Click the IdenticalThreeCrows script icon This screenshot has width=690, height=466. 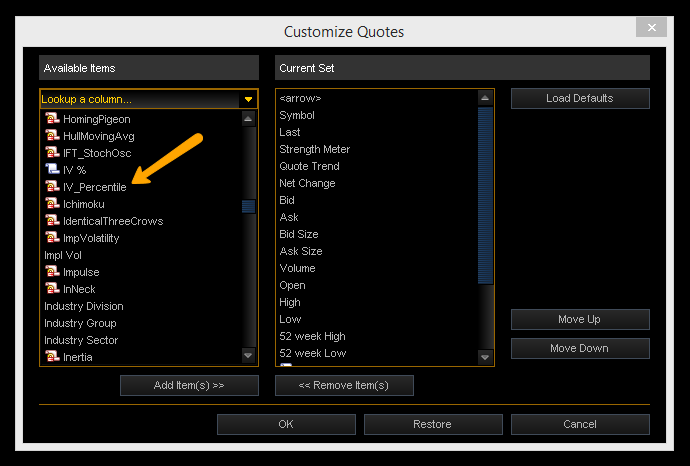pos(52,221)
